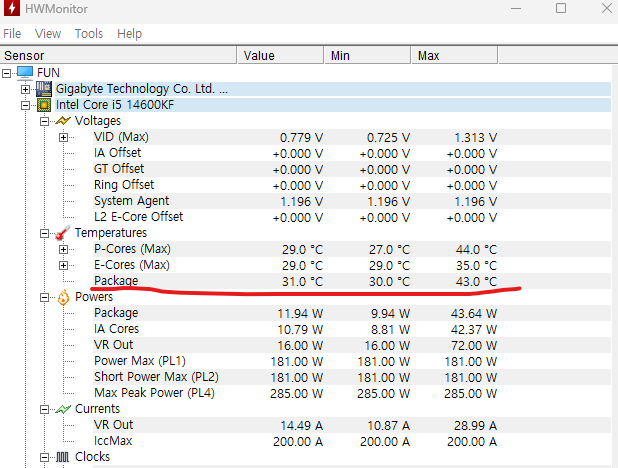Select the IA Cores power row
The image size is (618, 468).
[352, 329]
